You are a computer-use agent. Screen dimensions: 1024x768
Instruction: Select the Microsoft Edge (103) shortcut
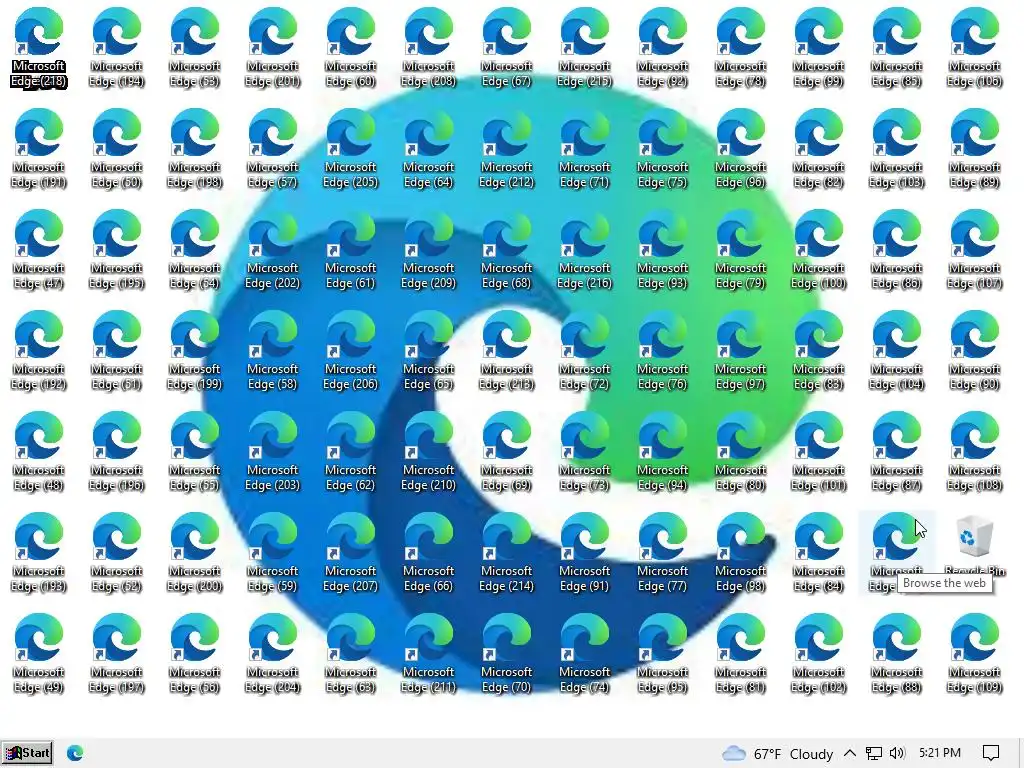coord(897,149)
